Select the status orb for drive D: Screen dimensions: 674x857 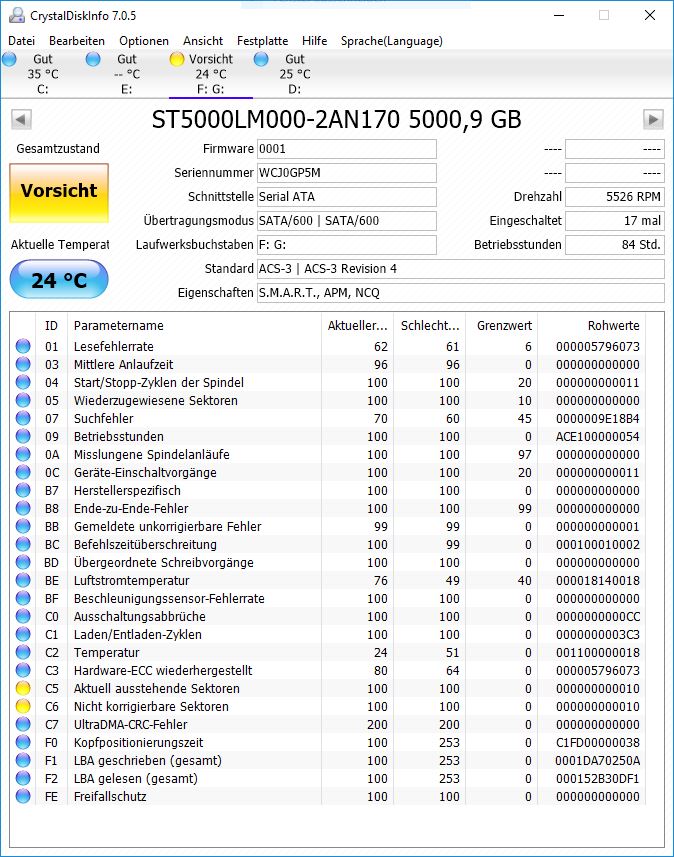(261, 59)
